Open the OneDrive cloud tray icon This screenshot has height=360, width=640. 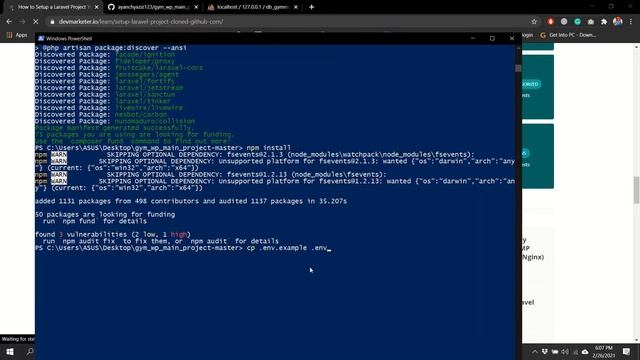(x=585, y=351)
